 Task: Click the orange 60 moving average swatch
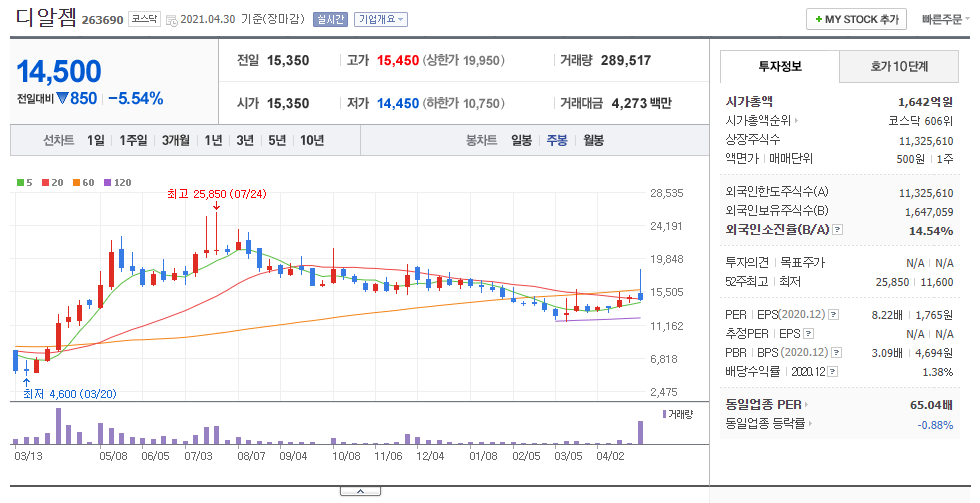(x=76, y=182)
